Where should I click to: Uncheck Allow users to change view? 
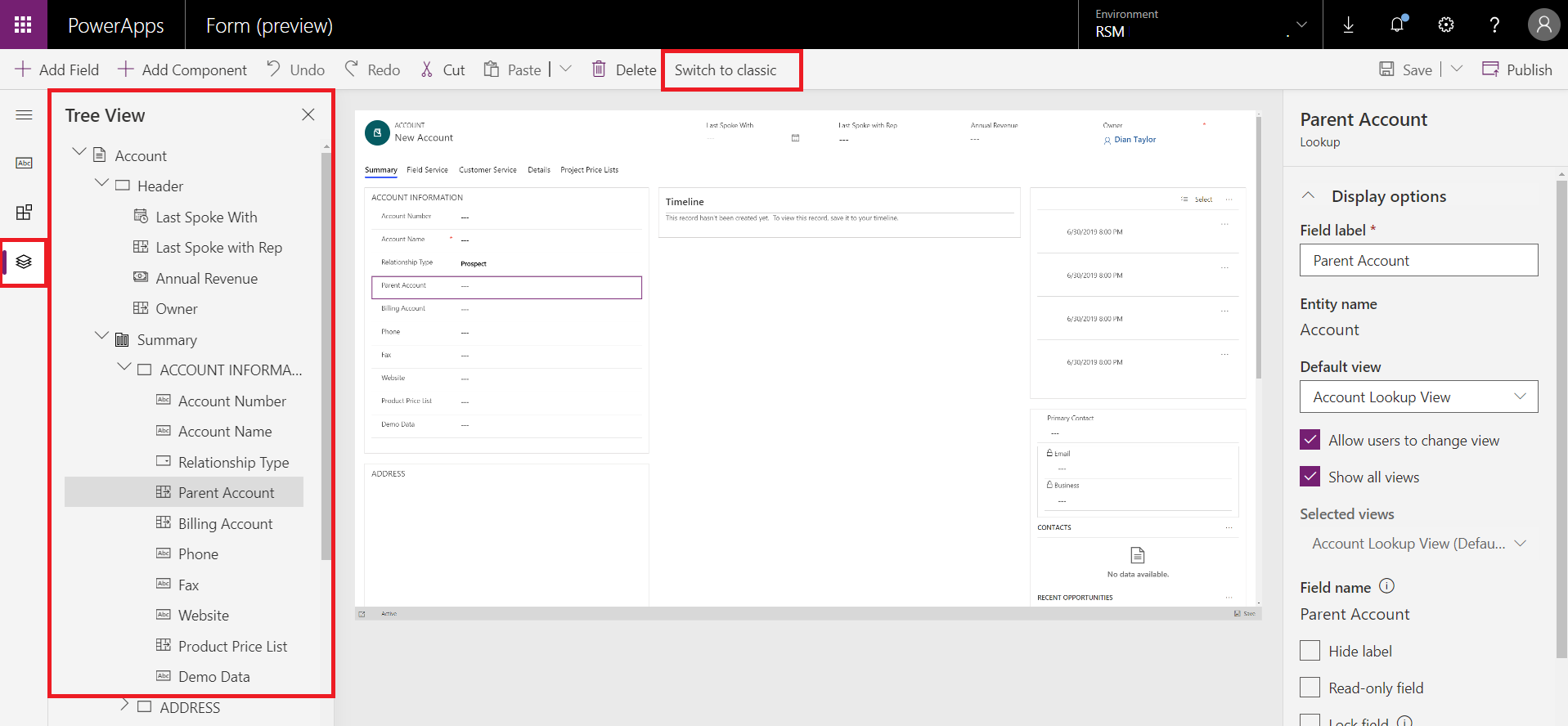coord(1310,440)
